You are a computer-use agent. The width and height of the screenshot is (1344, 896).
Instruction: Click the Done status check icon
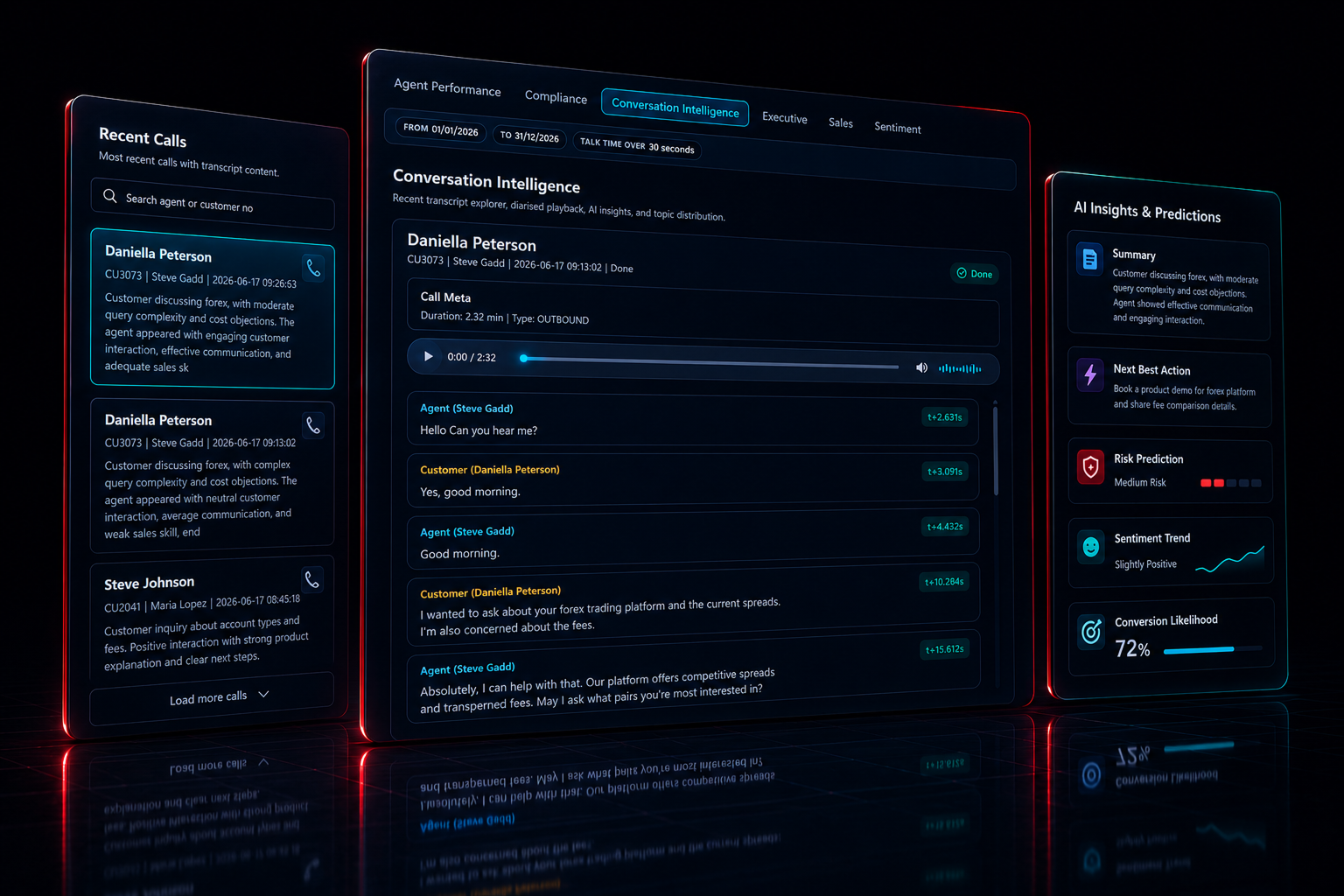coord(962,273)
